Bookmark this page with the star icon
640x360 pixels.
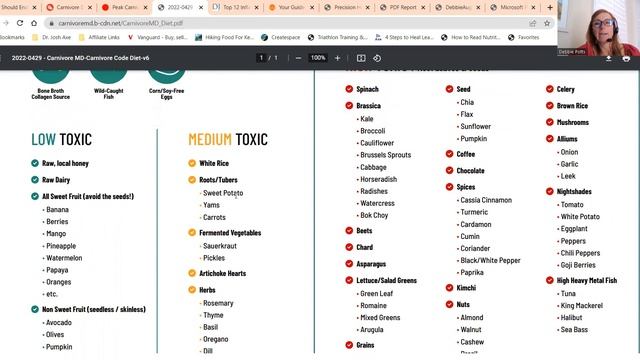[x=547, y=23]
